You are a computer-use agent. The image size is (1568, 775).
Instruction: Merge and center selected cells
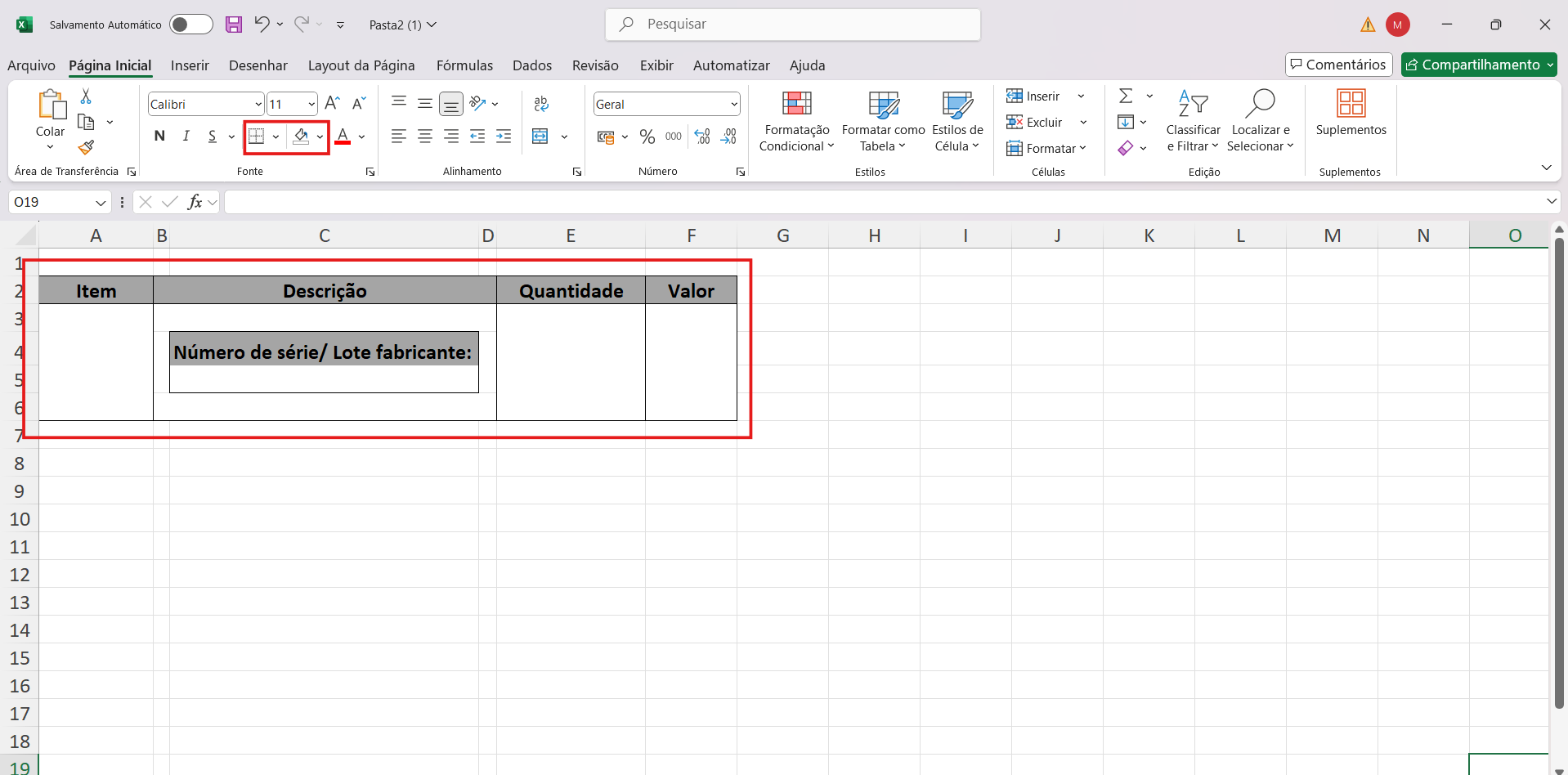[x=540, y=137]
